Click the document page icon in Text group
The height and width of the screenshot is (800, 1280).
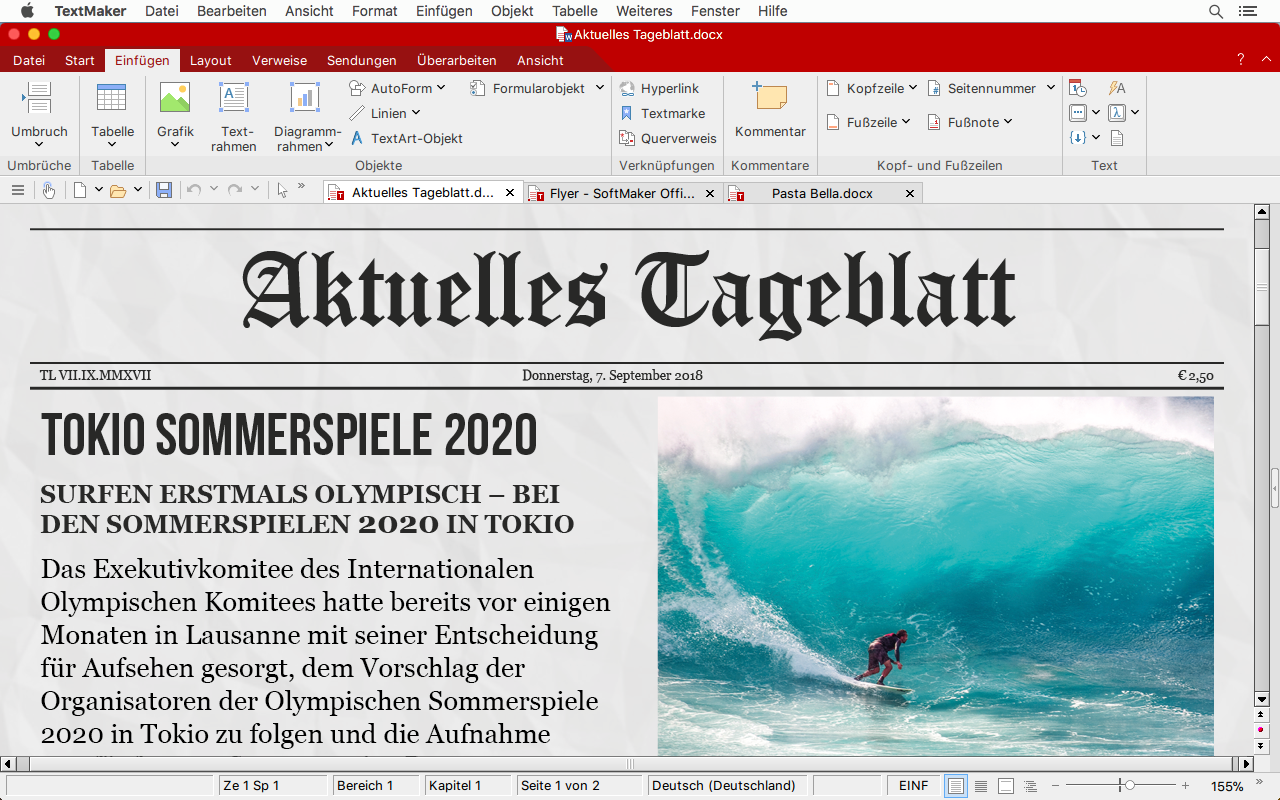click(1117, 138)
